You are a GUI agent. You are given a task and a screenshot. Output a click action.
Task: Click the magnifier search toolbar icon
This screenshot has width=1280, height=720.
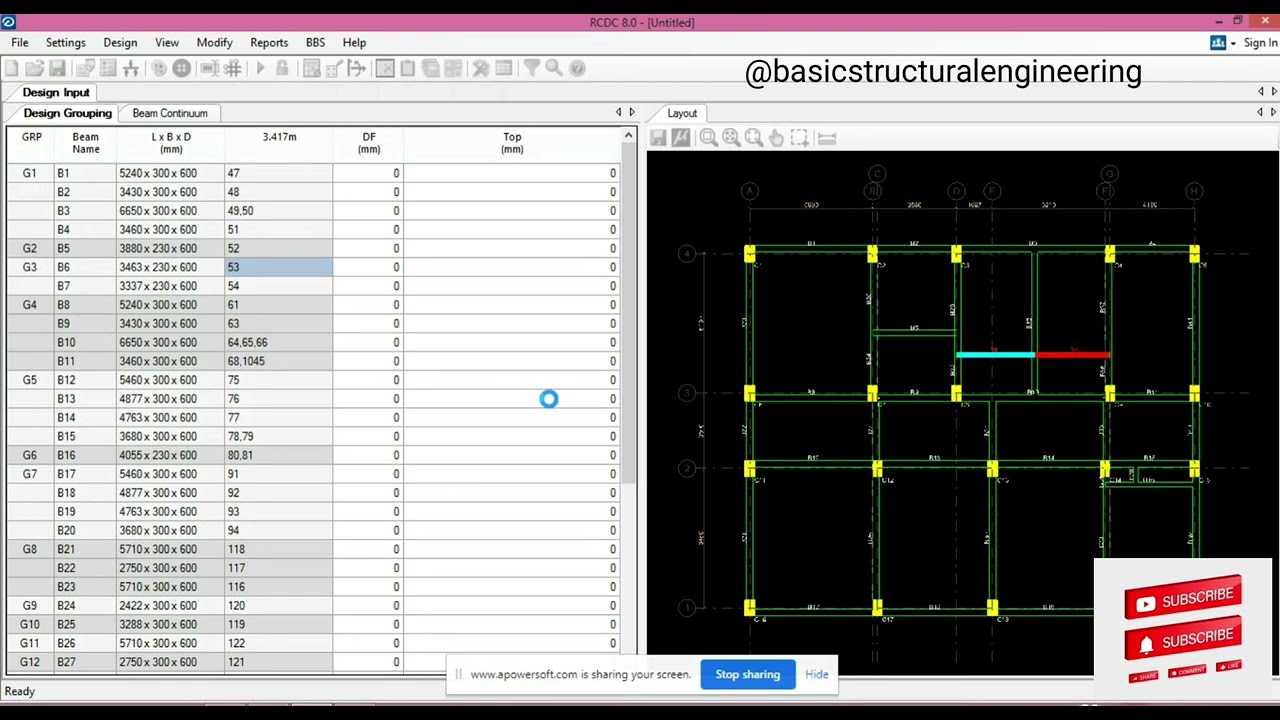pyautogui.click(x=554, y=68)
